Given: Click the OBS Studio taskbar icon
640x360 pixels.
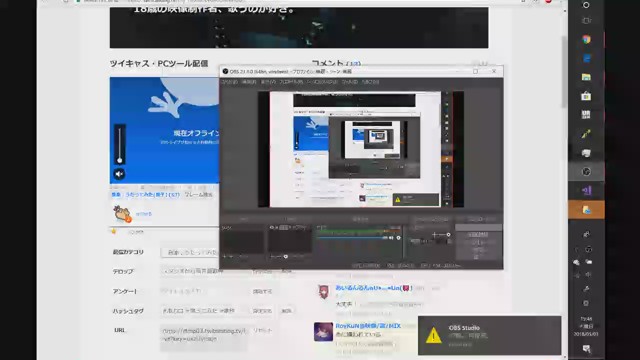Looking at the screenshot, I should (586, 172).
